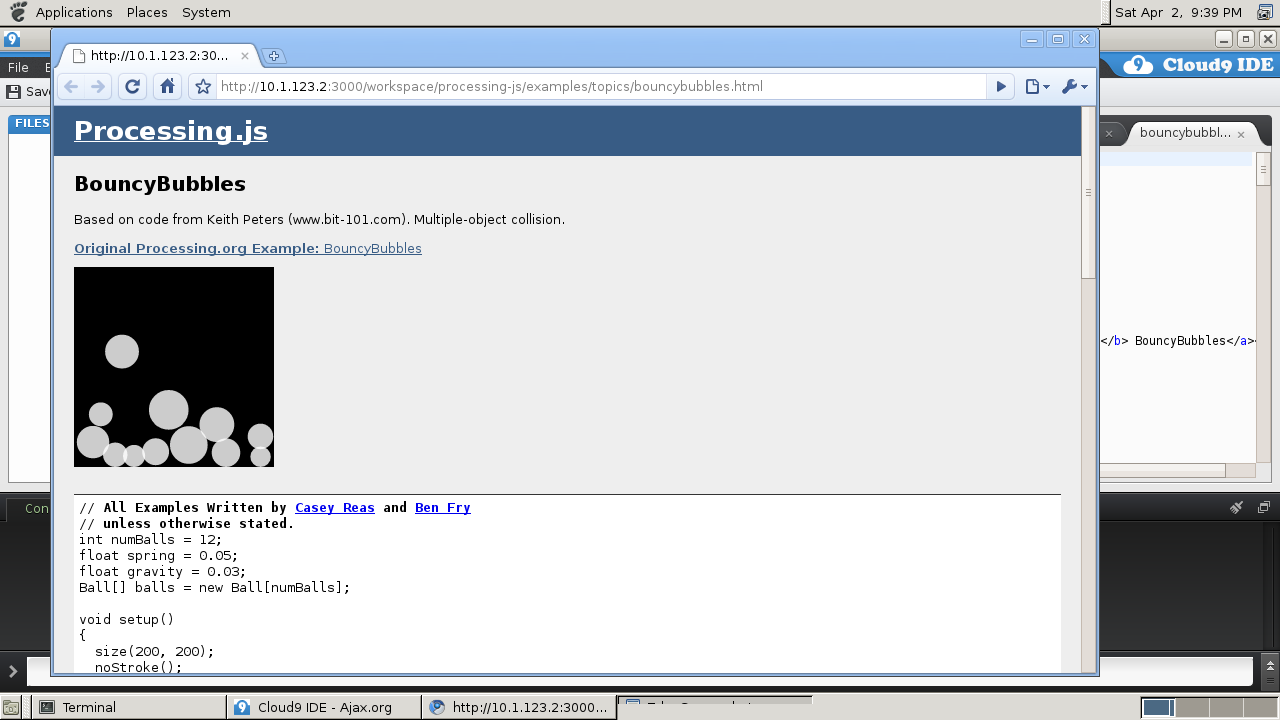Navigate to the browser home page
Screen dimensions: 1280x720
pyautogui.click(x=167, y=86)
